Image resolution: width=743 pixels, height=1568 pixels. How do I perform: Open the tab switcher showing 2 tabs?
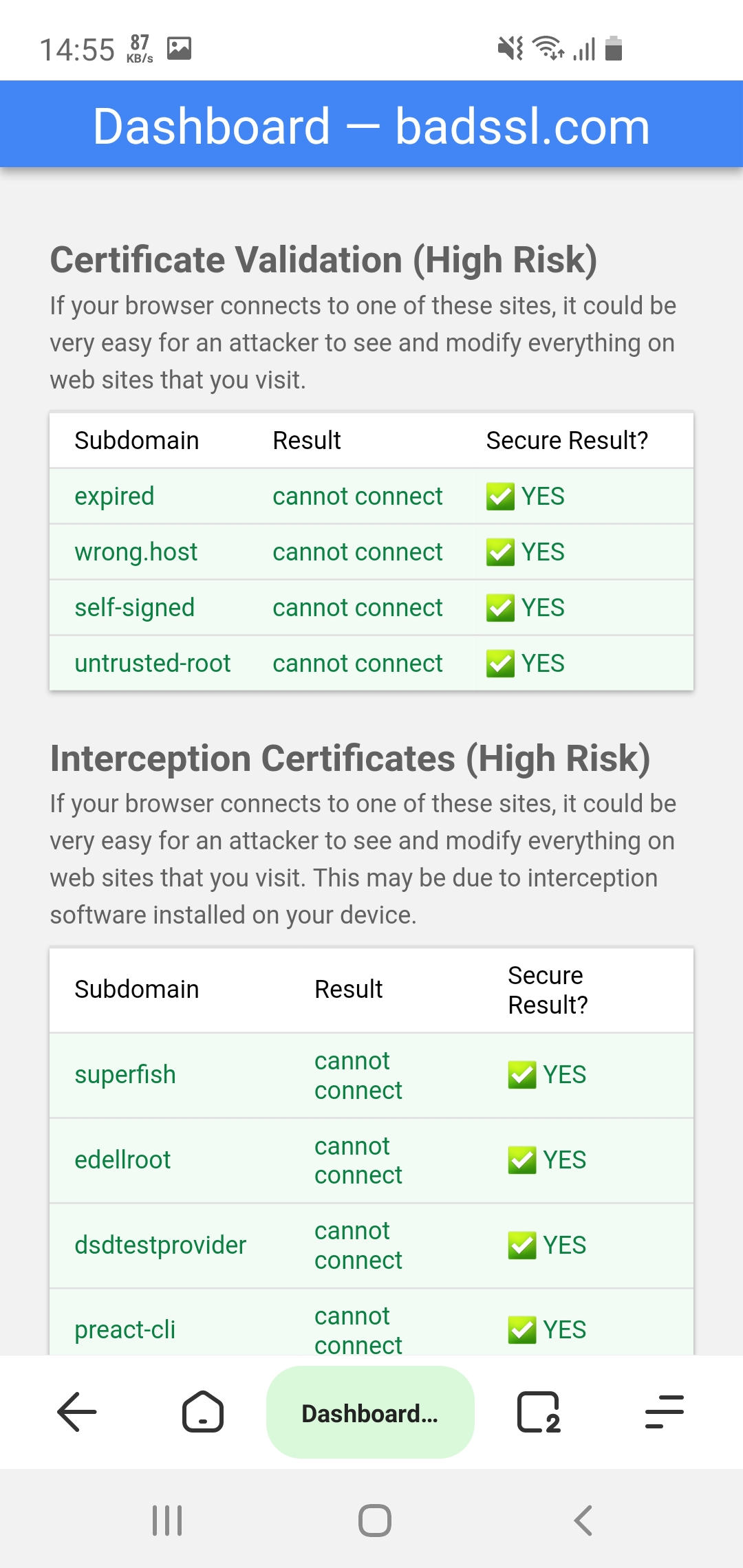pos(539,1412)
